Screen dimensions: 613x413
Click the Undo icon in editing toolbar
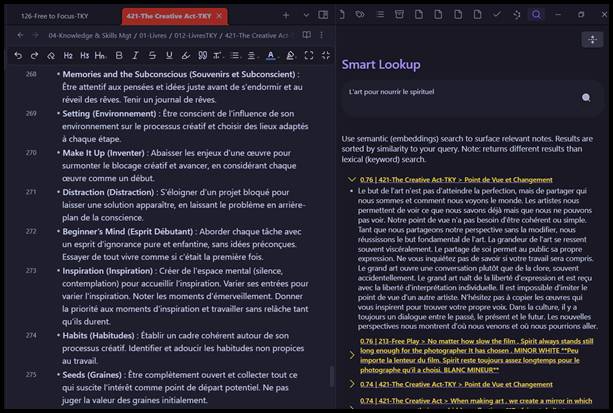point(19,55)
